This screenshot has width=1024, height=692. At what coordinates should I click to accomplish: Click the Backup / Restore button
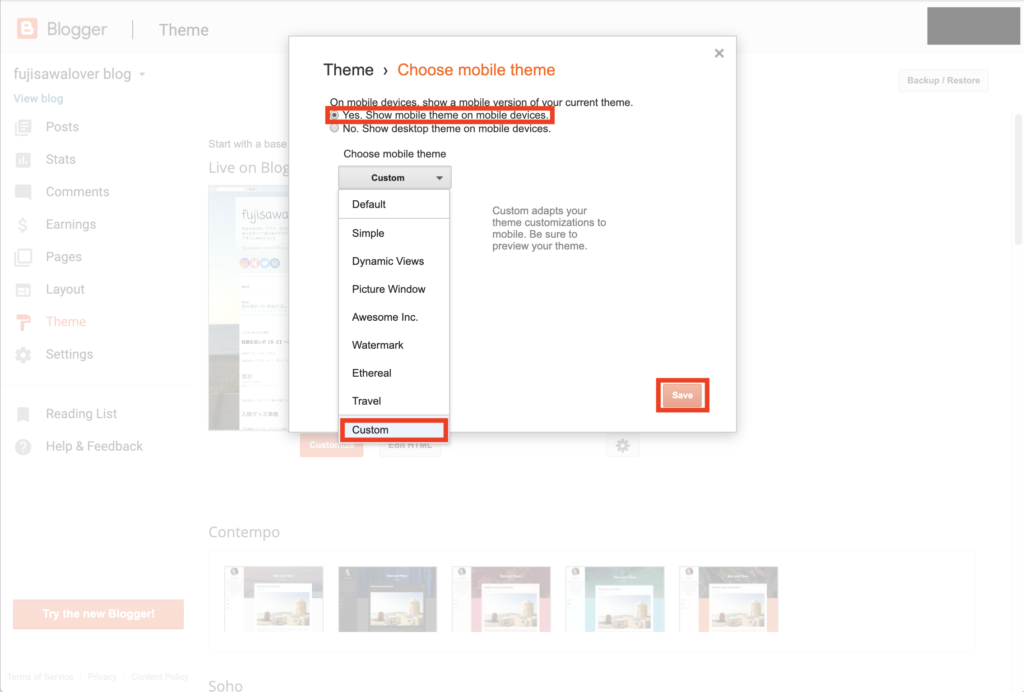point(943,80)
